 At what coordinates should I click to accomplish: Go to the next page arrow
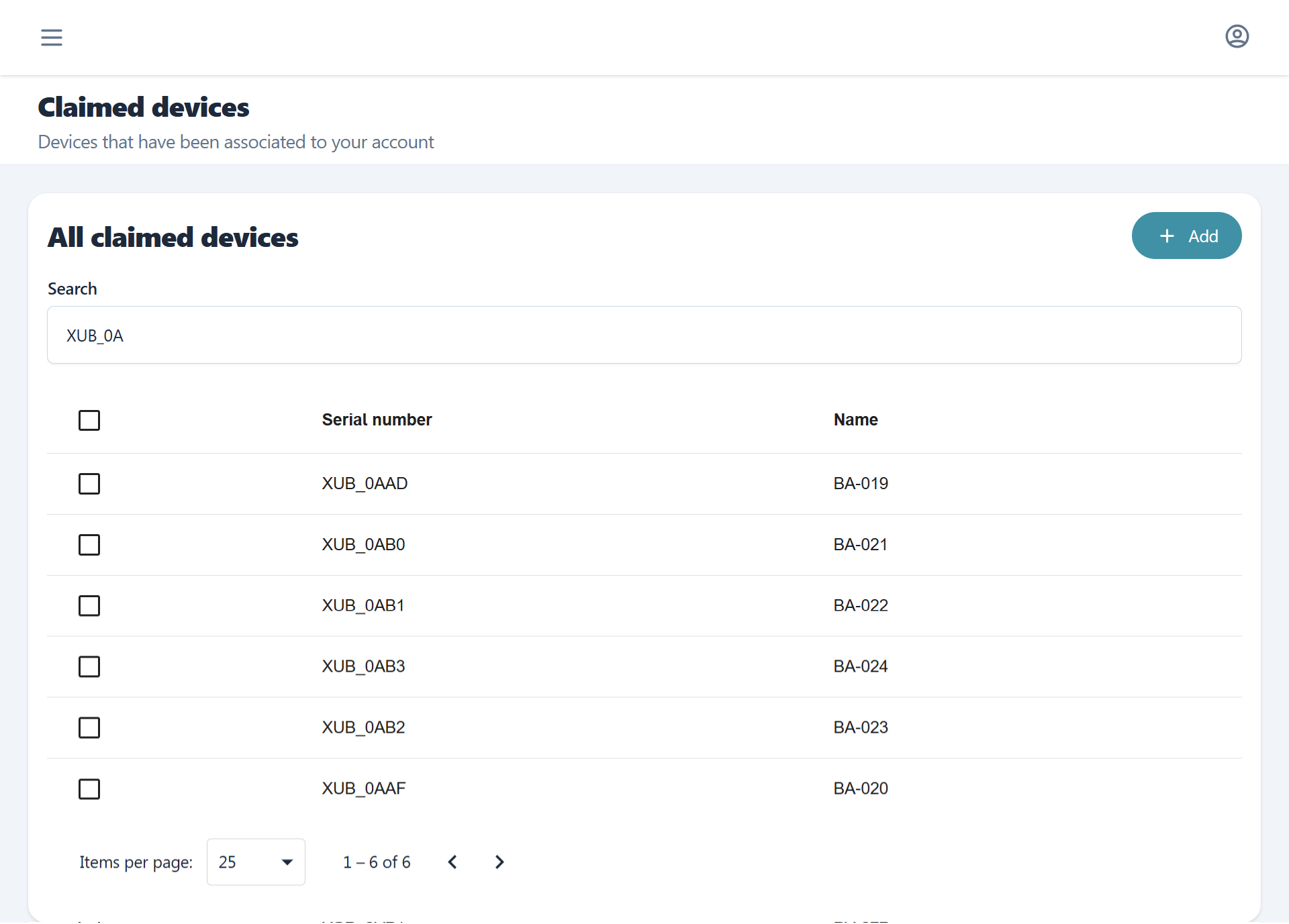click(x=499, y=862)
